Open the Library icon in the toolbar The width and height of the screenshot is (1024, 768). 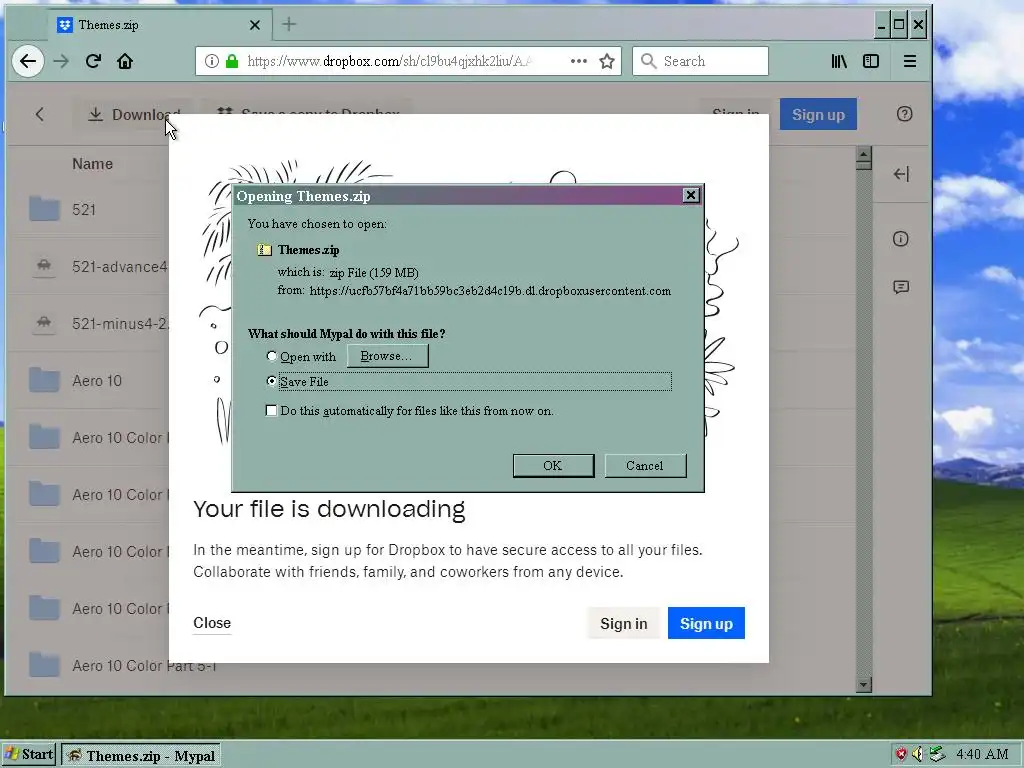point(839,61)
